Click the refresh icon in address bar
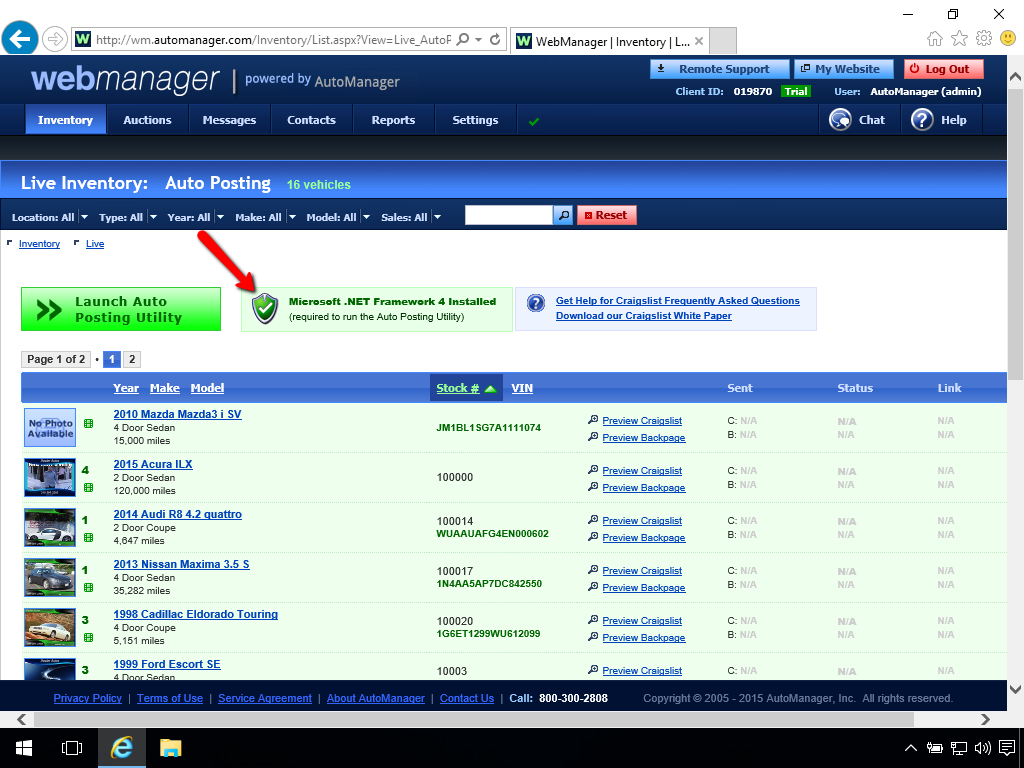 [496, 39]
